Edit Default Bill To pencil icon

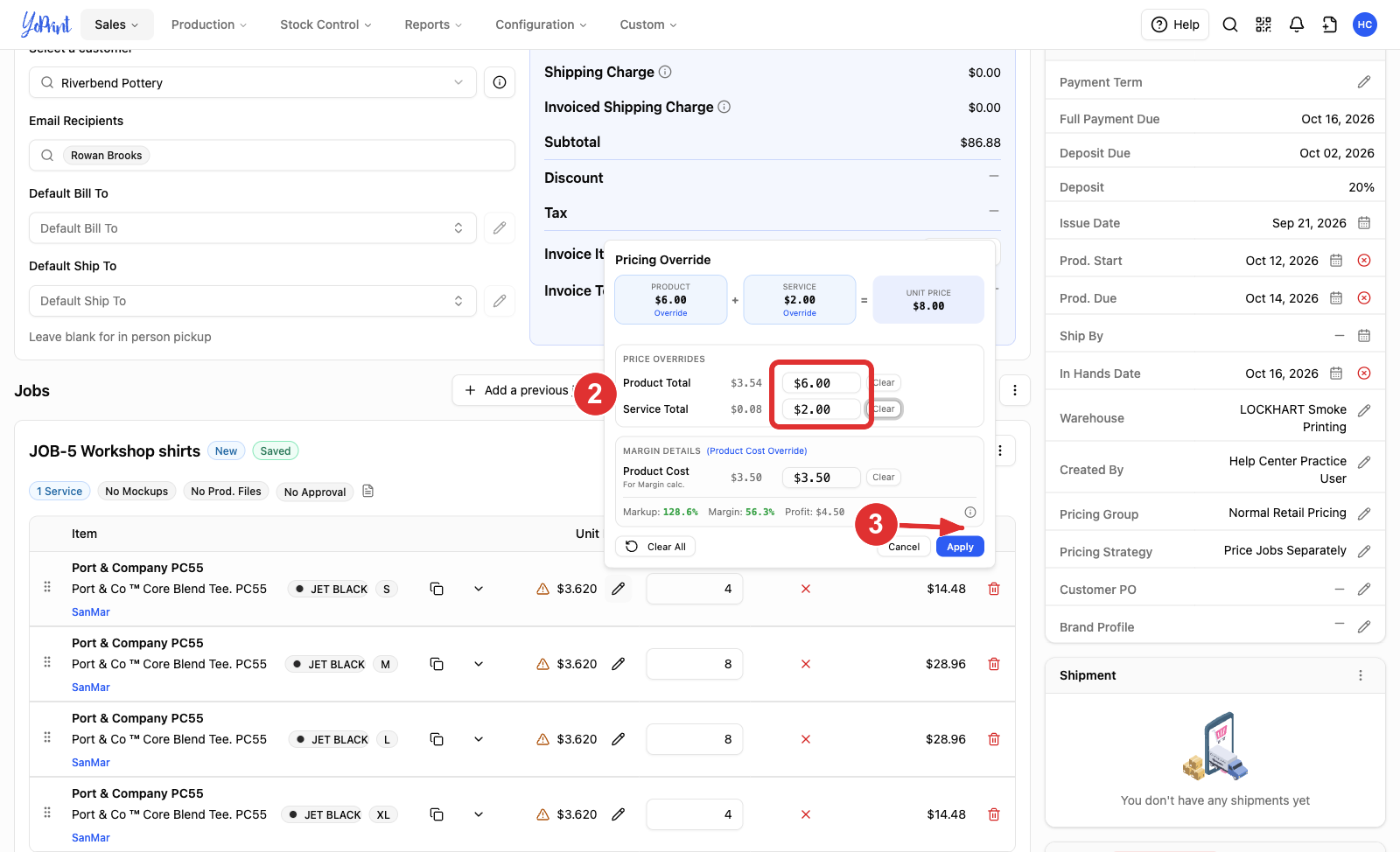click(500, 228)
